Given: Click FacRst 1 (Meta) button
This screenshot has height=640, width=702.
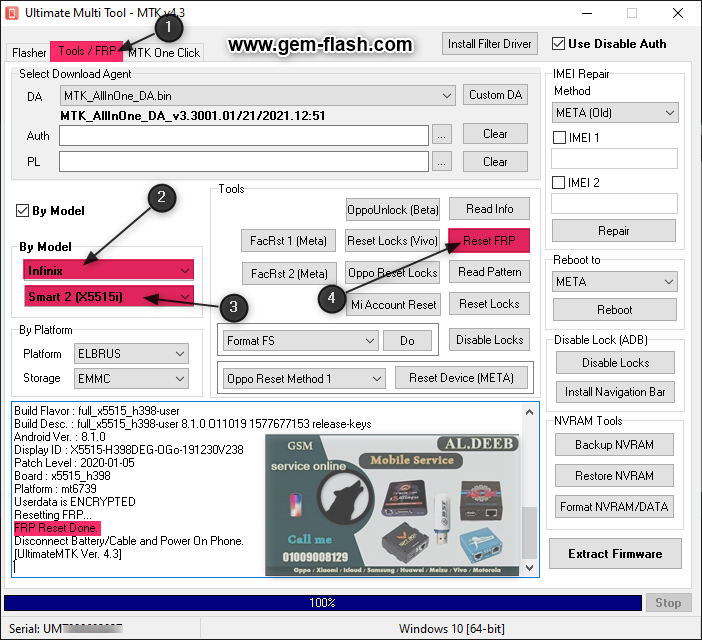Looking at the screenshot, I should tap(288, 241).
